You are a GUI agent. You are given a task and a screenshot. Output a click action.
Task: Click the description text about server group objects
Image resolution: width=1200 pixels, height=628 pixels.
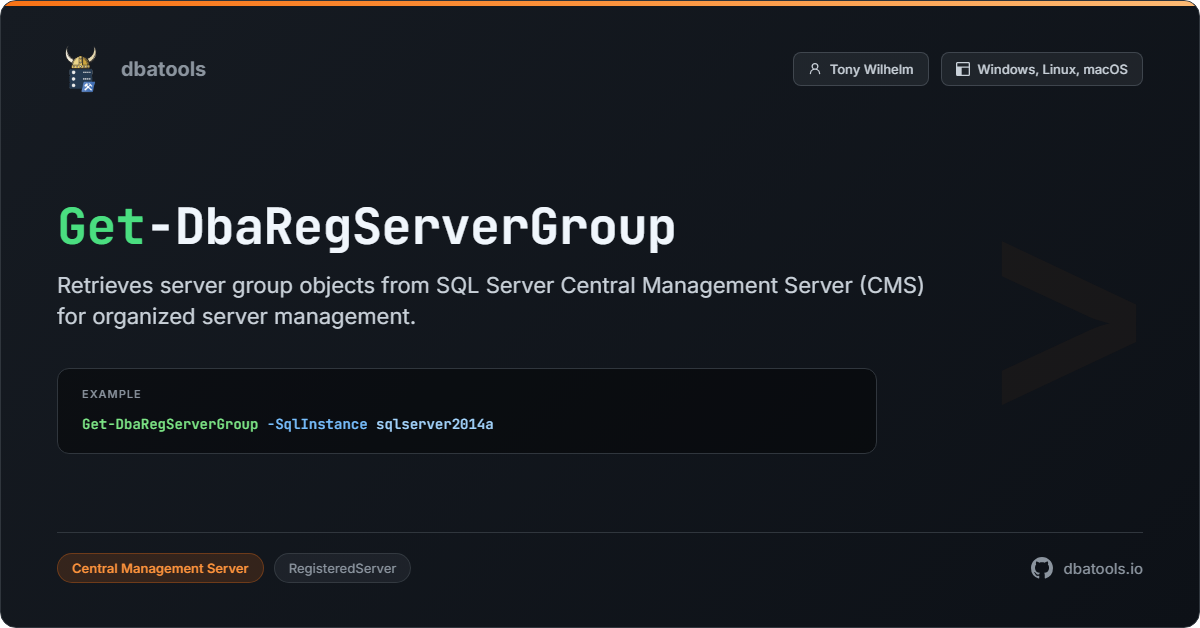491,302
